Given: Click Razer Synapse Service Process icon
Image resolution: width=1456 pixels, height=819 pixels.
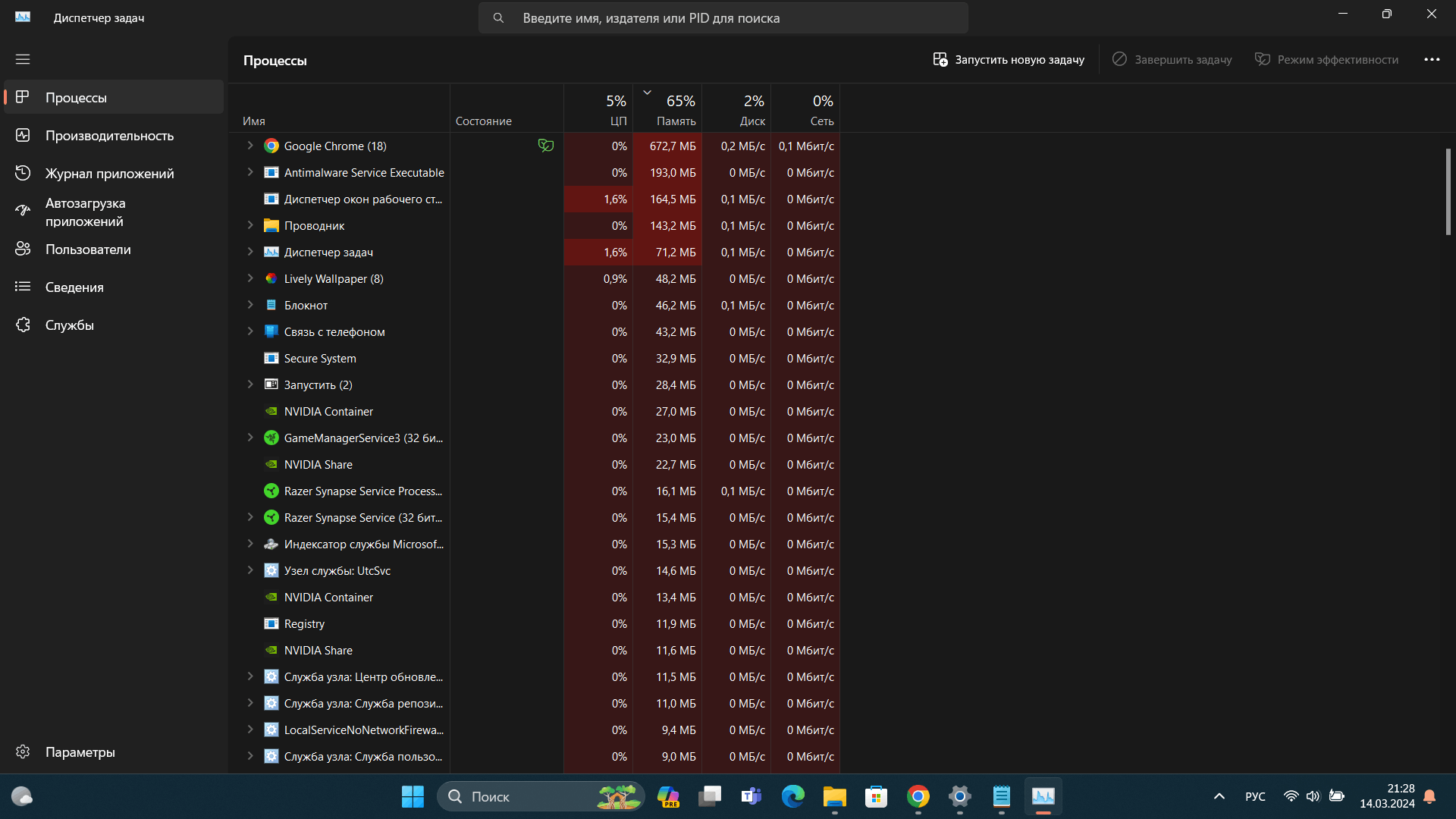Looking at the screenshot, I should click(x=271, y=491).
